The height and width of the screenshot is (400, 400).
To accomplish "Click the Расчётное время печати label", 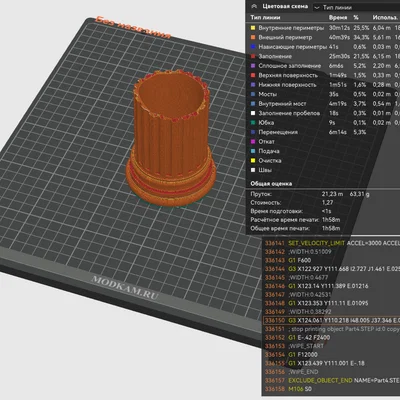I will click(x=284, y=220).
